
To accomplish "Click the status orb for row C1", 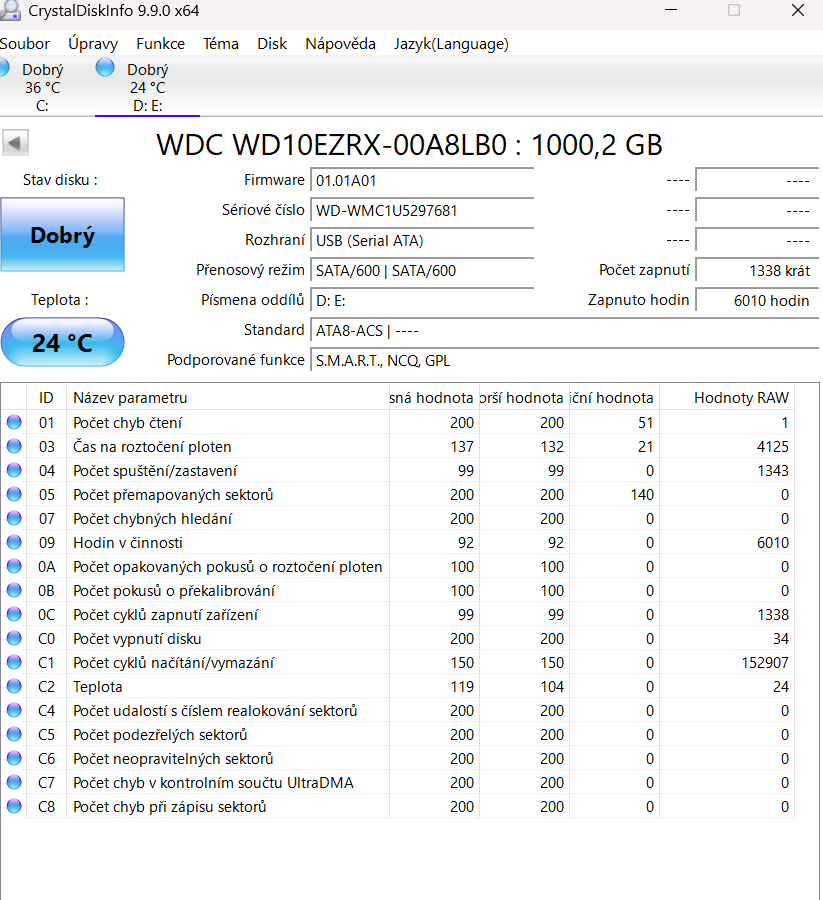I will (14, 662).
